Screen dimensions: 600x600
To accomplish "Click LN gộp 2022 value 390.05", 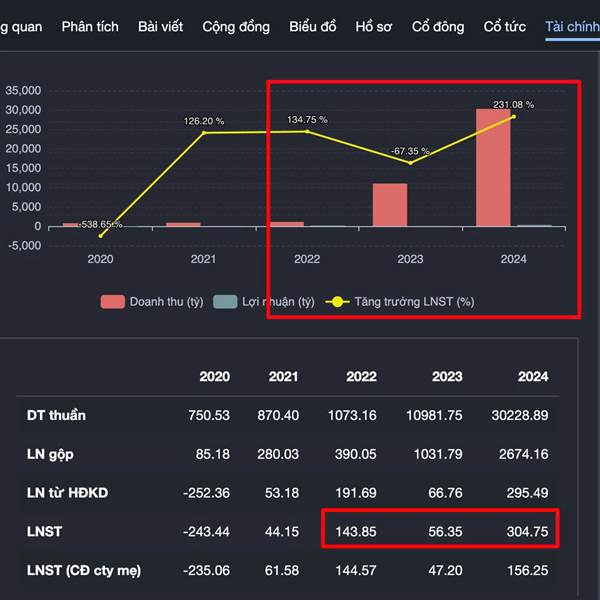I will click(355, 454).
